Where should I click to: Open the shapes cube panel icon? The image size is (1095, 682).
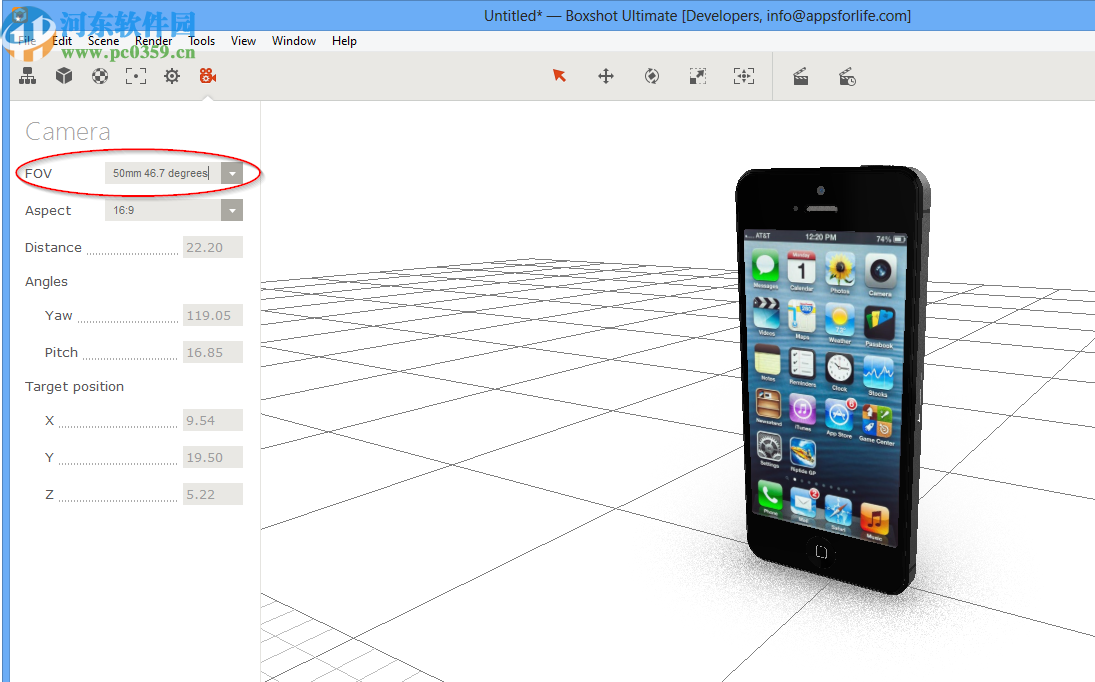coord(64,76)
